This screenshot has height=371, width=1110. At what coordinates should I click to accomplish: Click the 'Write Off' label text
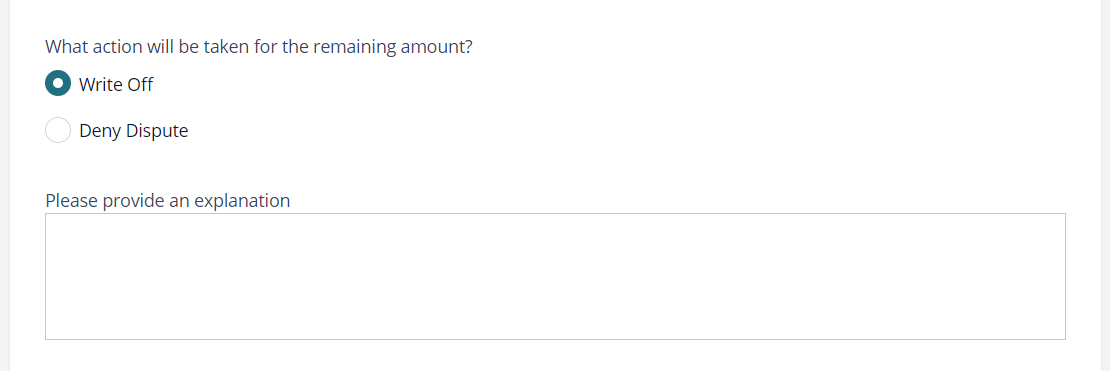tap(116, 84)
